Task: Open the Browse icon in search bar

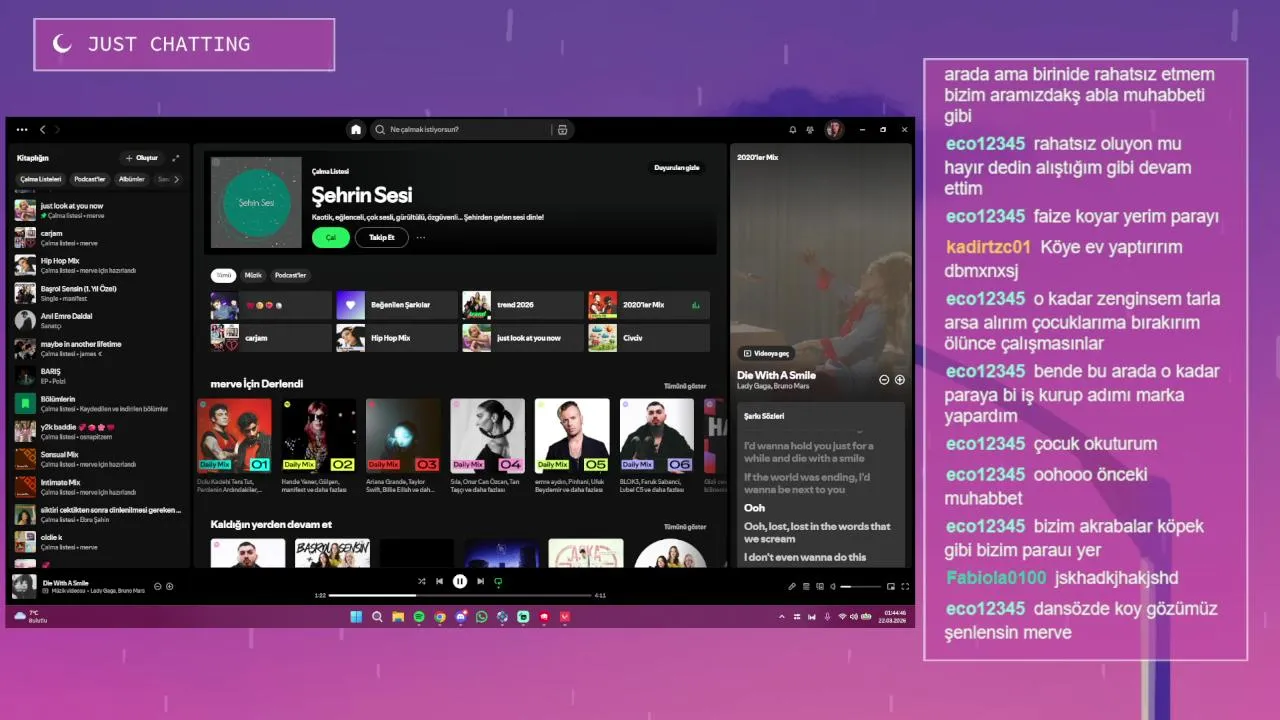Action: coord(562,129)
